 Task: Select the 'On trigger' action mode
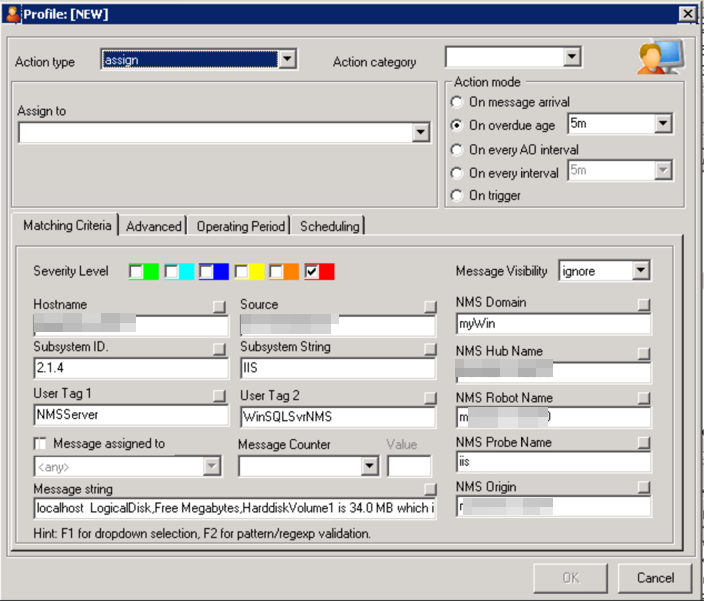(457, 195)
